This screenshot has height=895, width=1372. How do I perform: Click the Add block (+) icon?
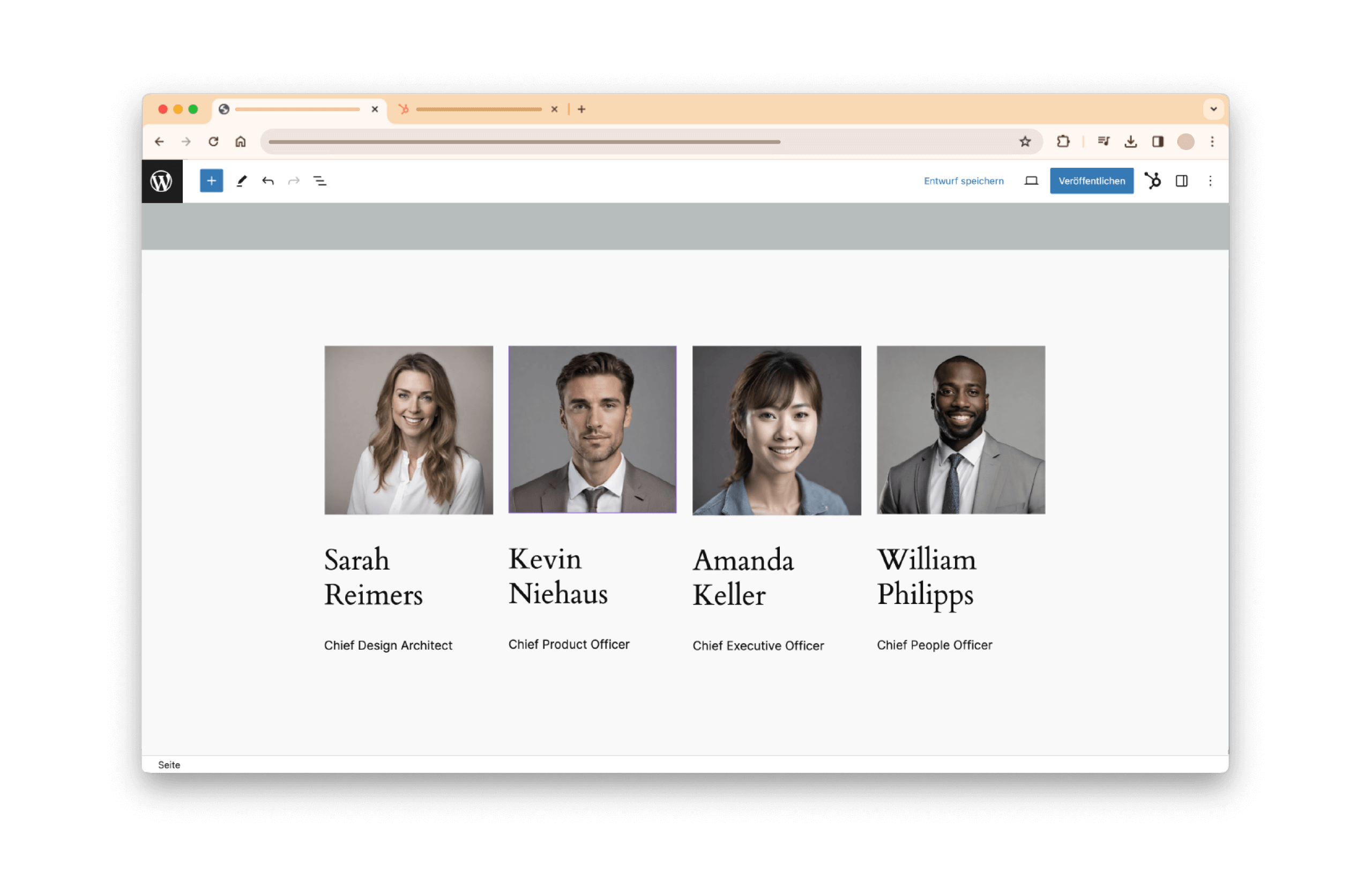coord(211,180)
